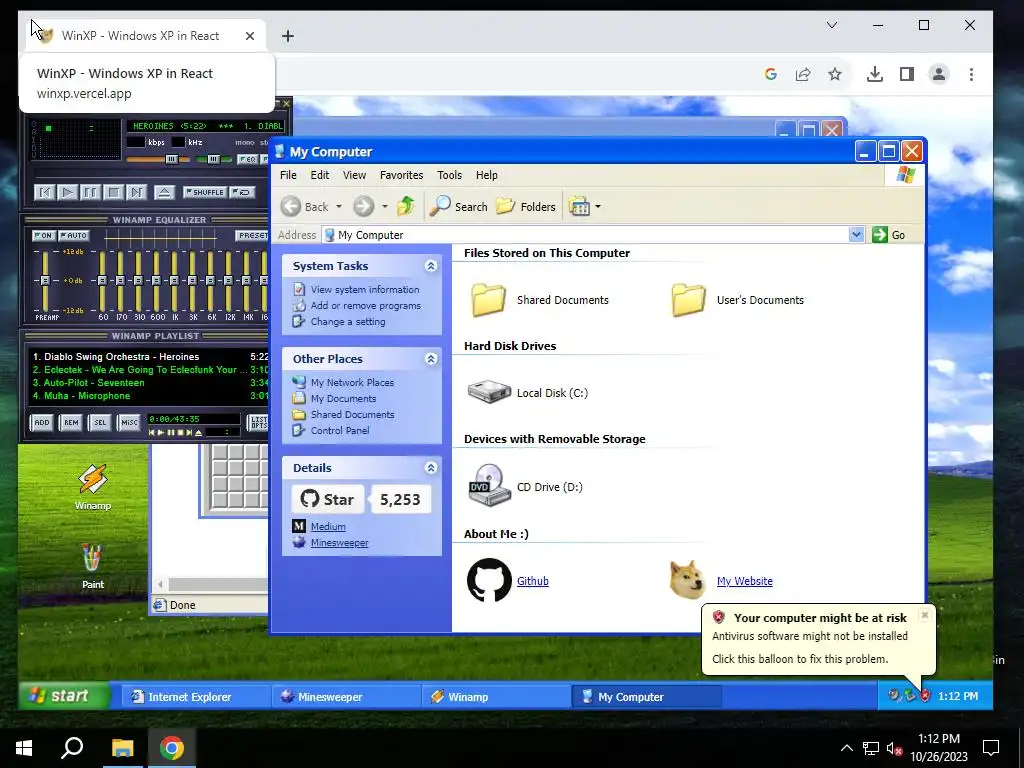This screenshot has width=1024, height=768.
Task: Stop playback in Winamp main window
Action: [x=114, y=192]
